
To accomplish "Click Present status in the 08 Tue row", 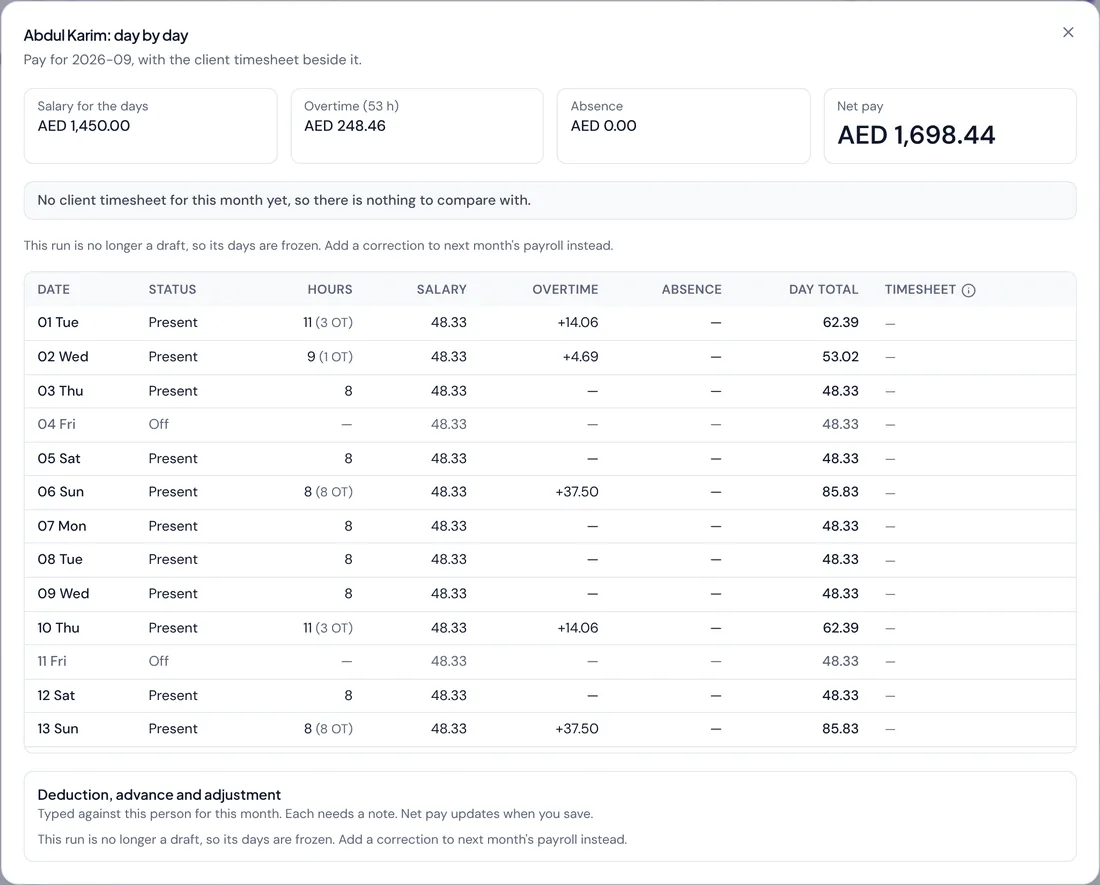I will tap(173, 560).
